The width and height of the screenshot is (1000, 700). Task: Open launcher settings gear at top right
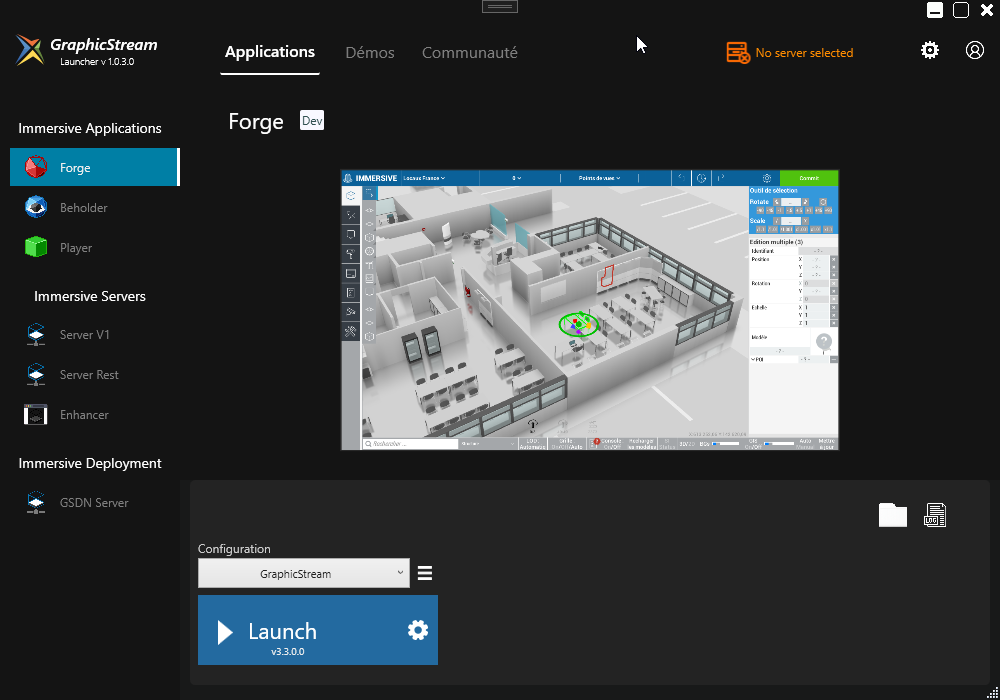click(x=930, y=50)
